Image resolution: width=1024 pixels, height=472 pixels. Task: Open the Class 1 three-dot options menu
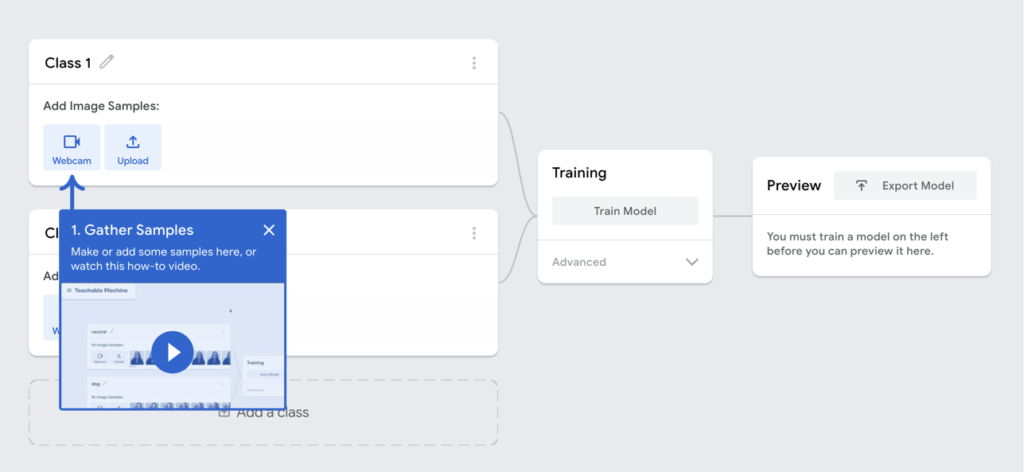pyautogui.click(x=474, y=63)
